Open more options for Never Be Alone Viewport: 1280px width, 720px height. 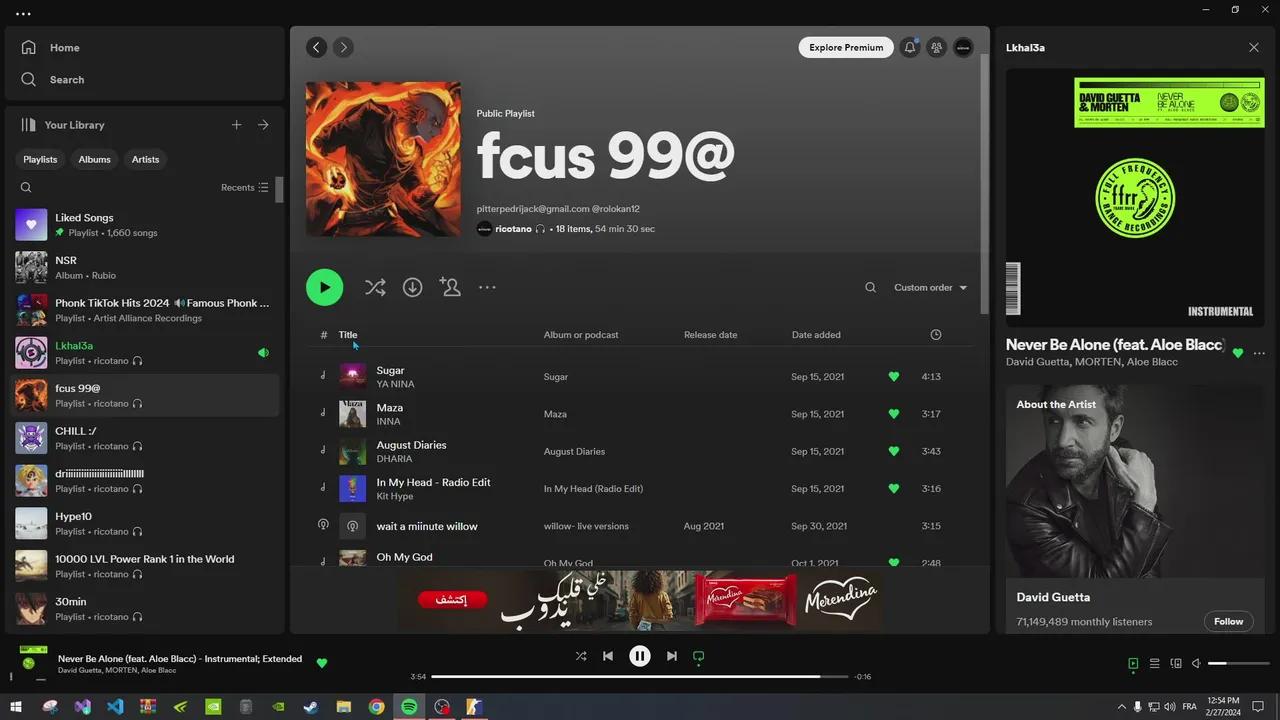(x=1259, y=353)
